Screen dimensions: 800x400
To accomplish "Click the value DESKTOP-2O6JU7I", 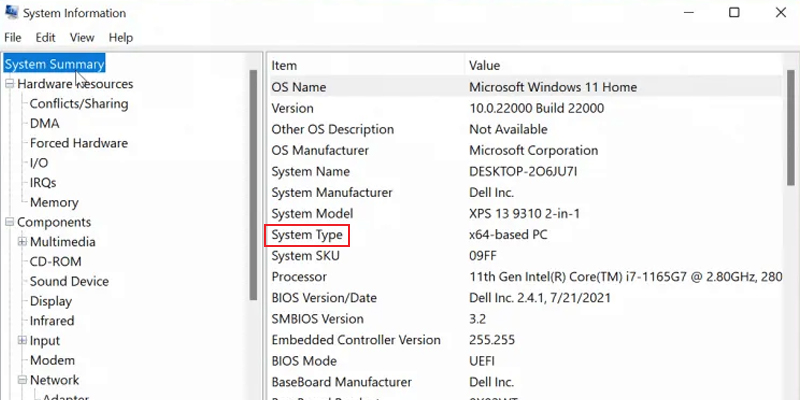I will point(523,171).
